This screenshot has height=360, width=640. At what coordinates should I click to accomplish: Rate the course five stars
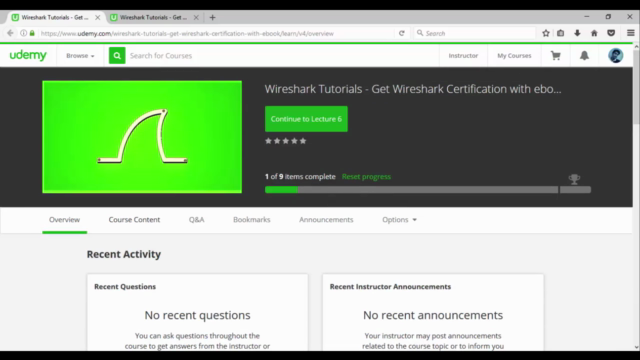303,141
